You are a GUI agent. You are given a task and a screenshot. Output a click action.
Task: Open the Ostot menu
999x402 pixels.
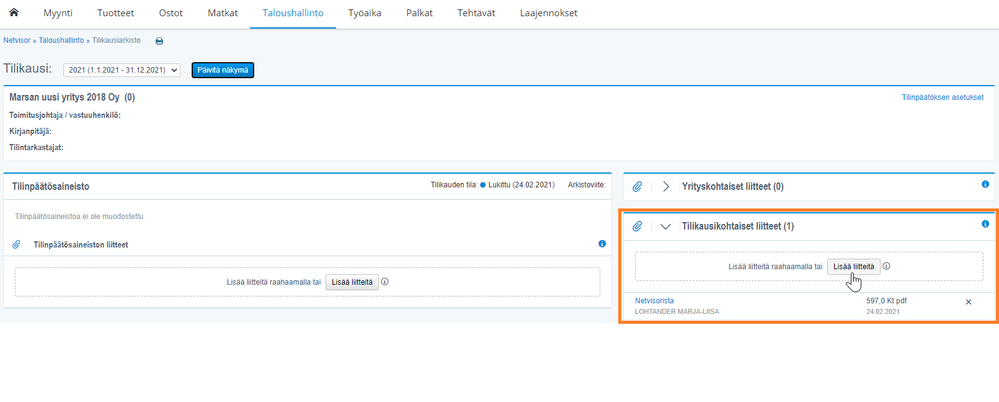click(x=171, y=13)
